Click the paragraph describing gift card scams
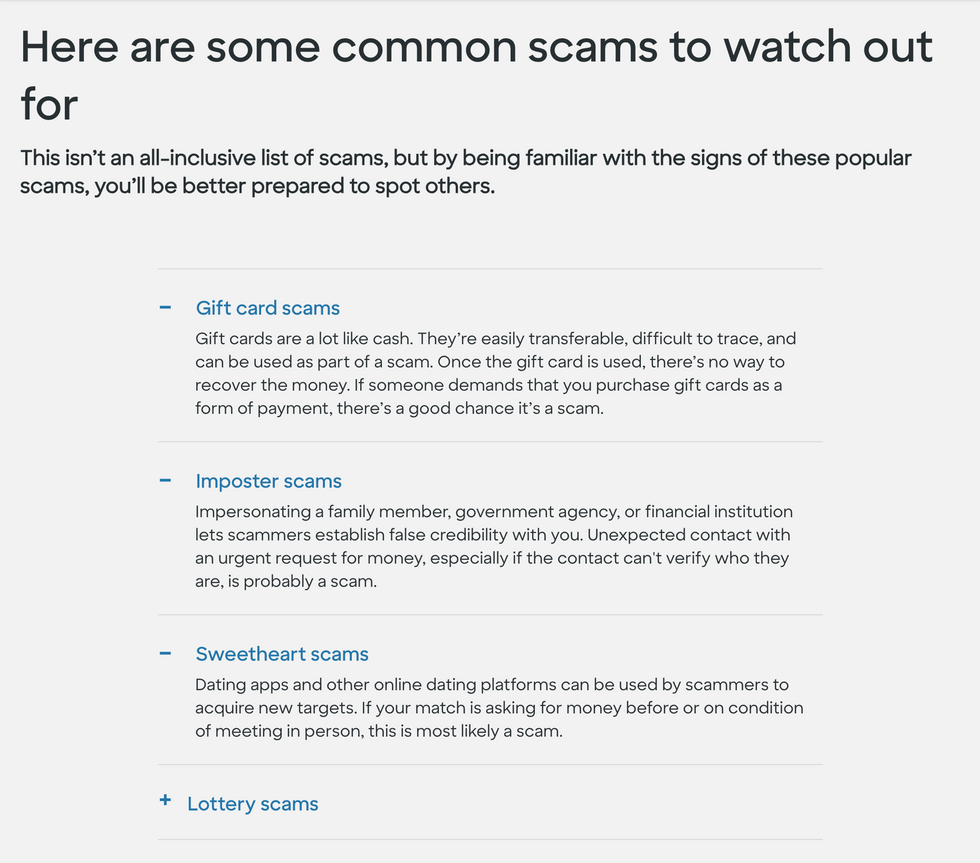 (496, 374)
